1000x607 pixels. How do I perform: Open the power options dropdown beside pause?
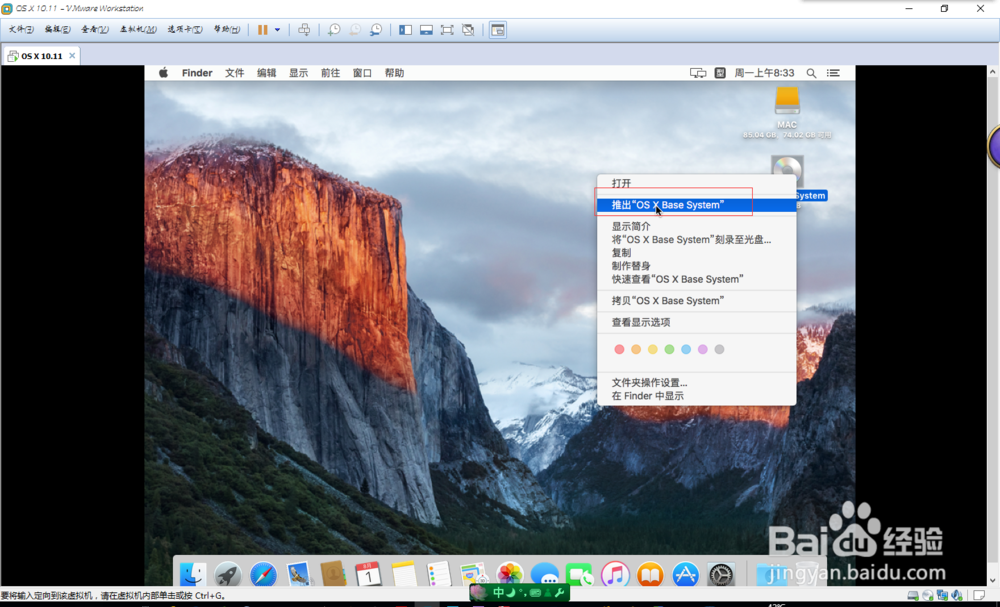[x=277, y=30]
